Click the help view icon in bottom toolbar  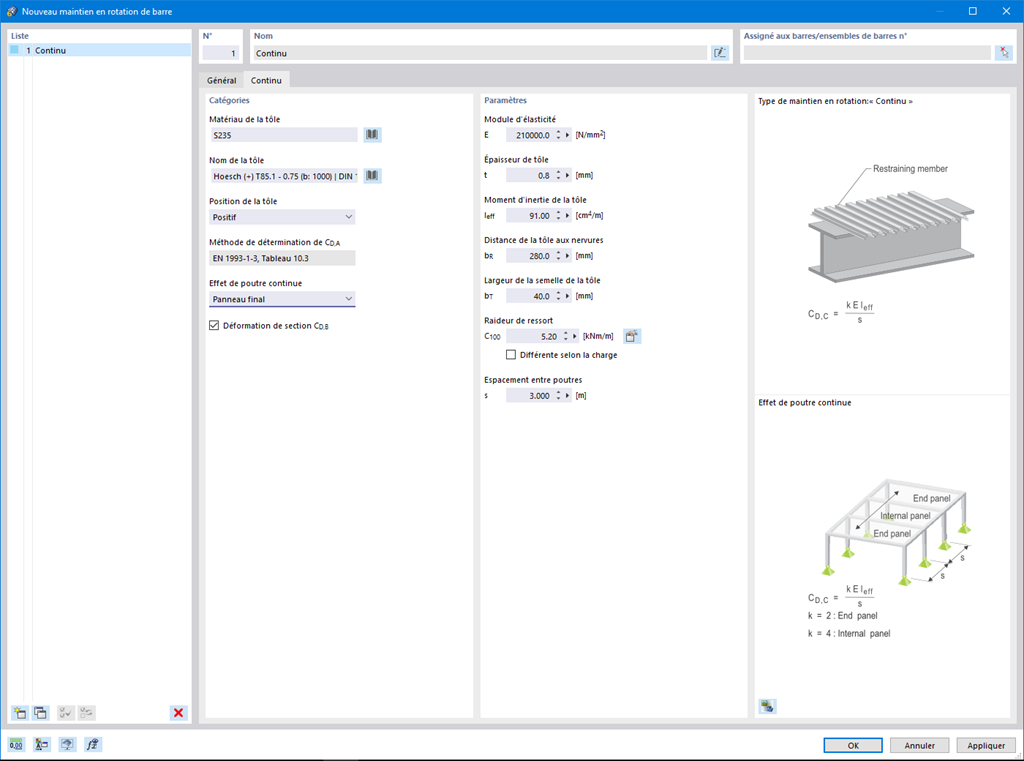(67, 744)
